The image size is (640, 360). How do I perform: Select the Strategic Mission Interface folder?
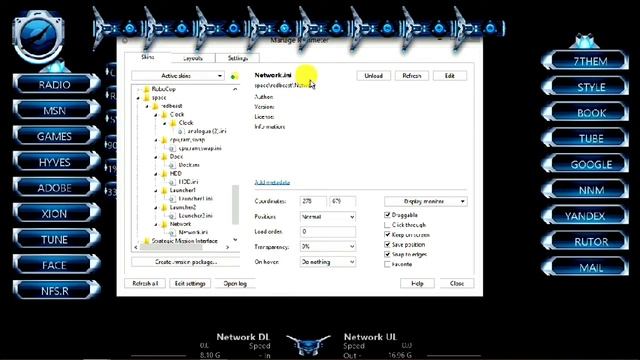[x=184, y=241]
